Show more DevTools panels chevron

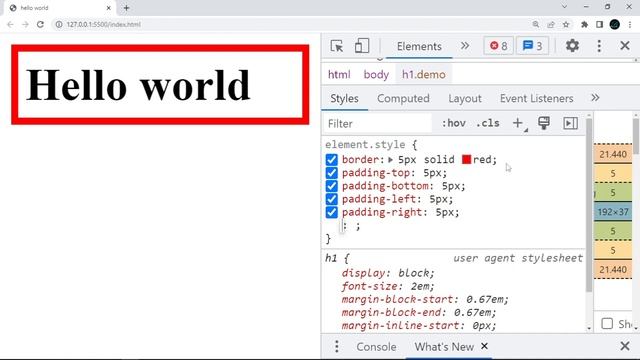464,46
